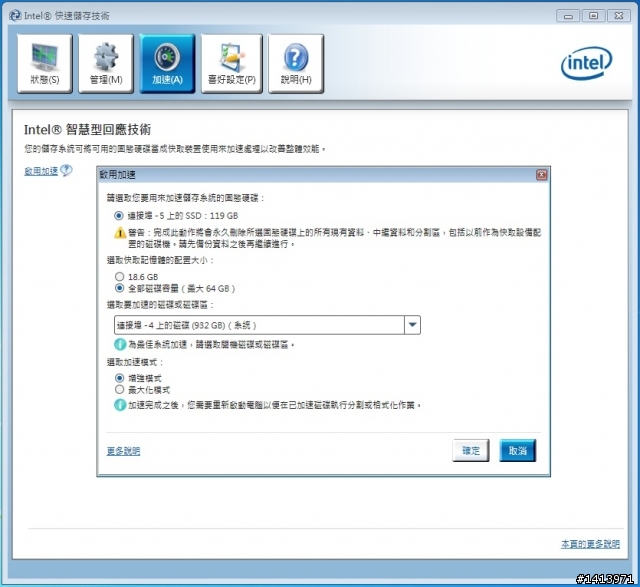The image size is (640, 587).
Task: Open the 說明(H) help tab
Action: coord(296,64)
